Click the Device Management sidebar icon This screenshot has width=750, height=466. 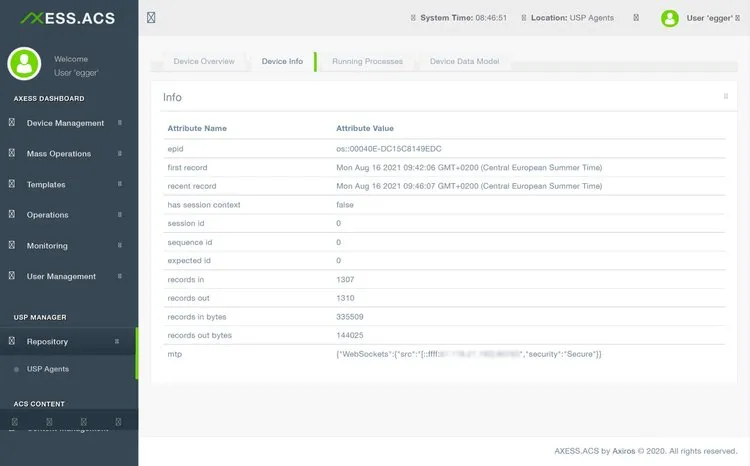[x=12, y=123]
